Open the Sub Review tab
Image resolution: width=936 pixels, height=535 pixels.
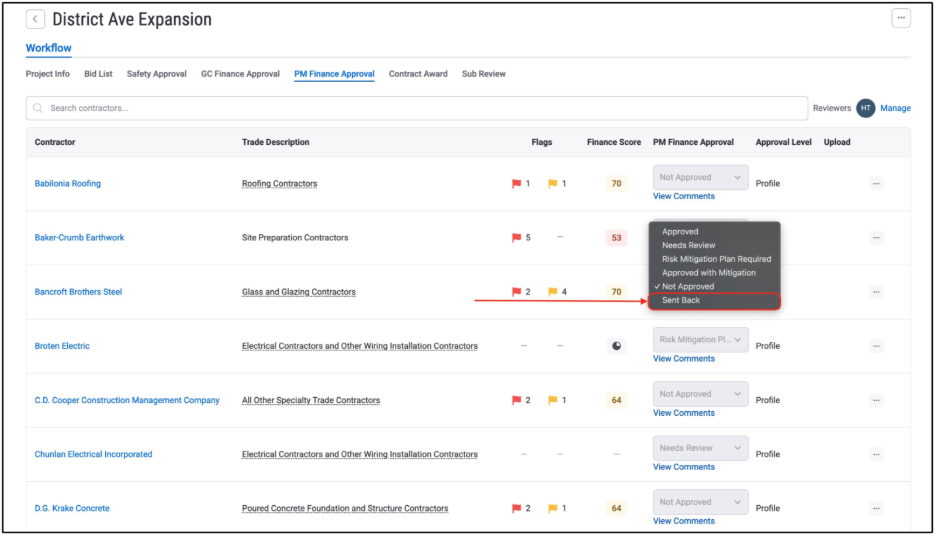484,74
